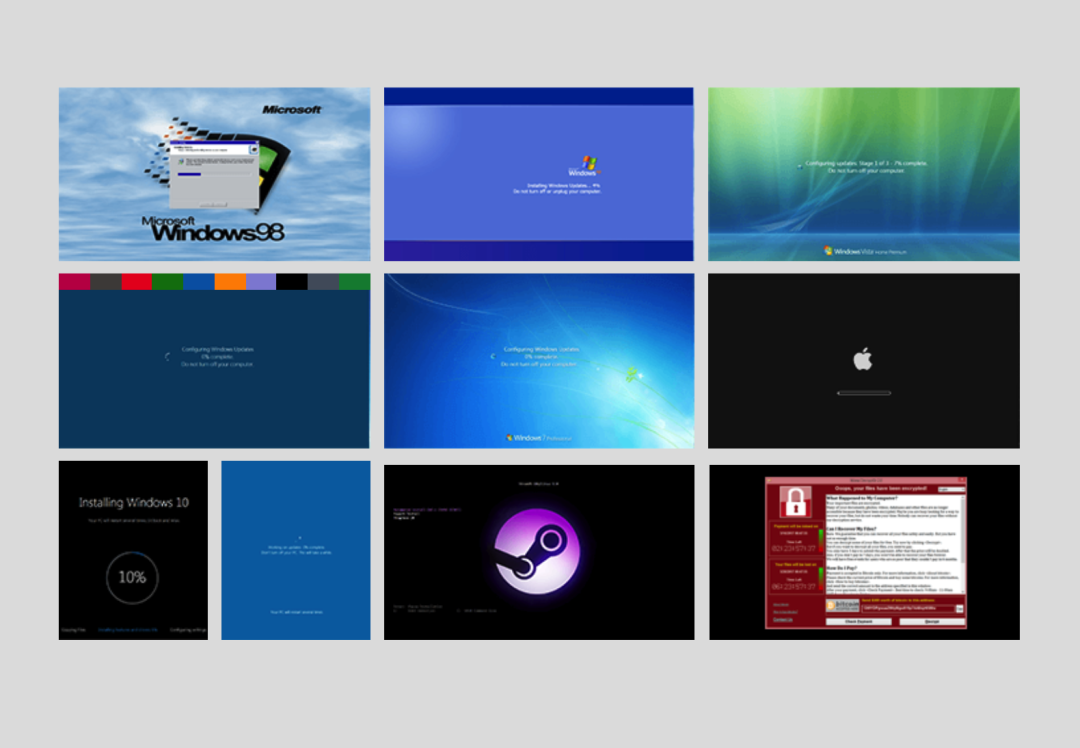Choose the black color swatch
The width and height of the screenshot is (1080, 748).
pyautogui.click(x=292, y=282)
